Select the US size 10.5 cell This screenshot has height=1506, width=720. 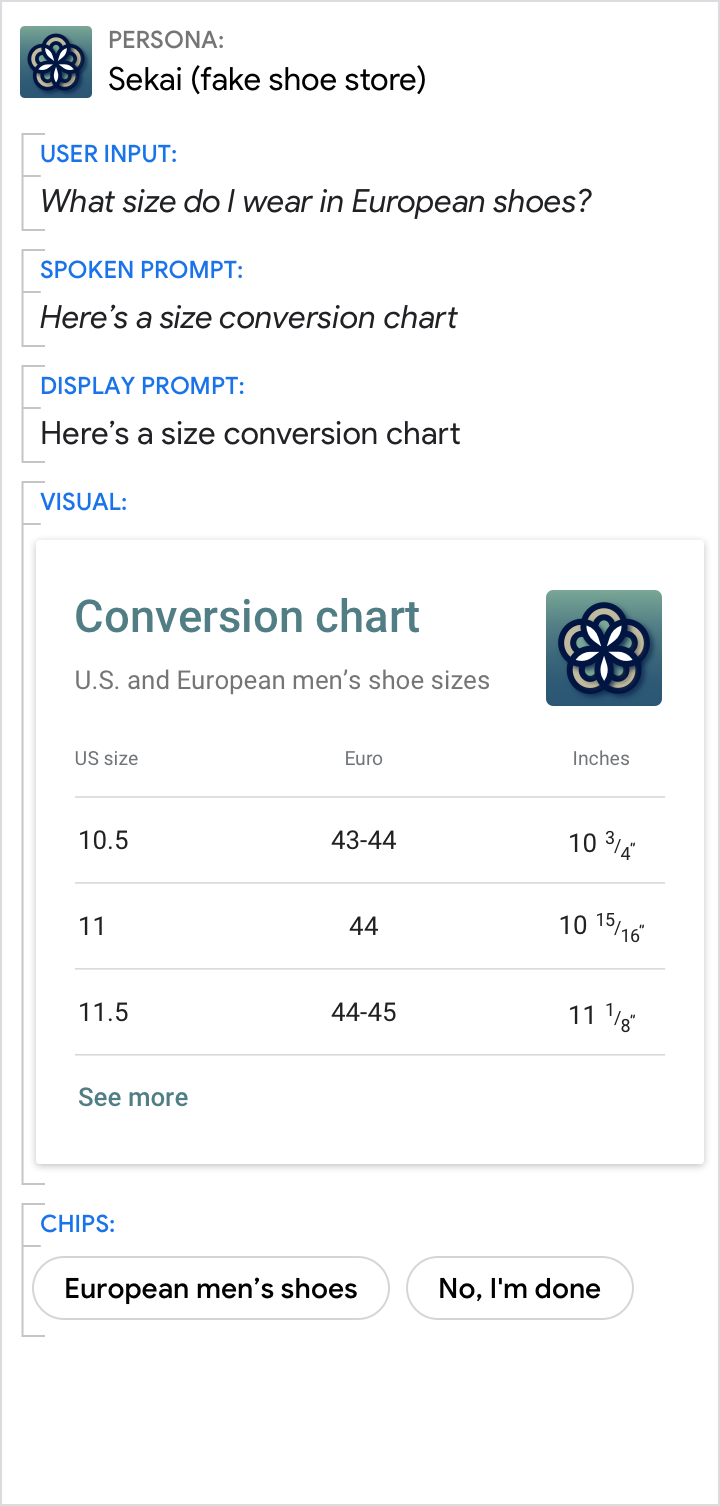point(103,840)
